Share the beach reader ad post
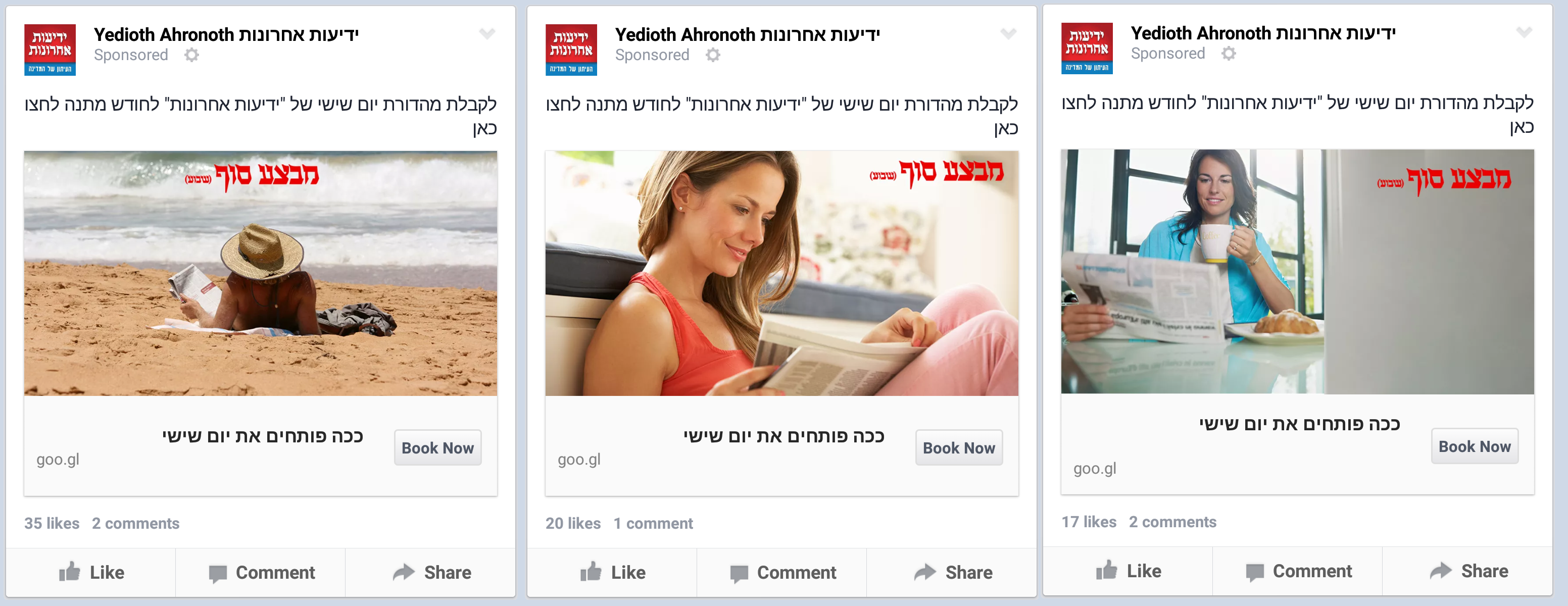 pyautogui.click(x=431, y=572)
